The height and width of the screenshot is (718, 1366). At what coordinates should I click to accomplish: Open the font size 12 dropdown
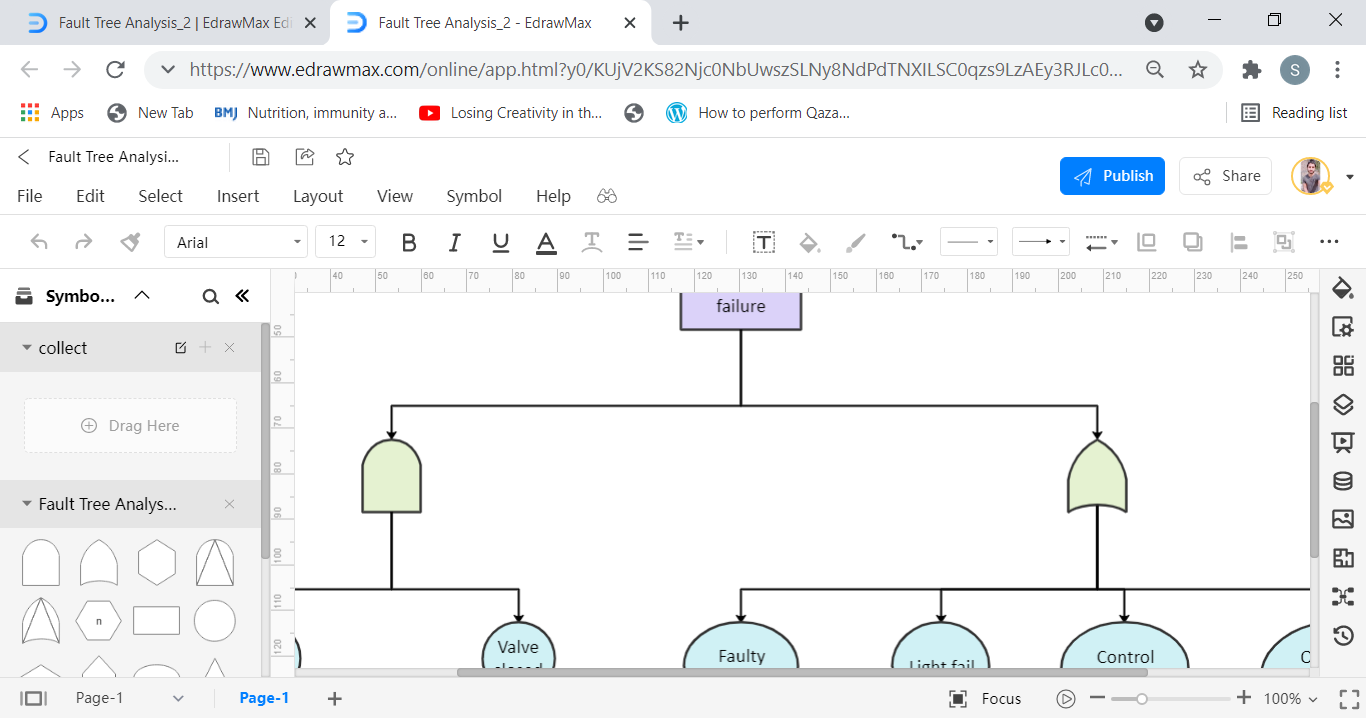pos(345,242)
